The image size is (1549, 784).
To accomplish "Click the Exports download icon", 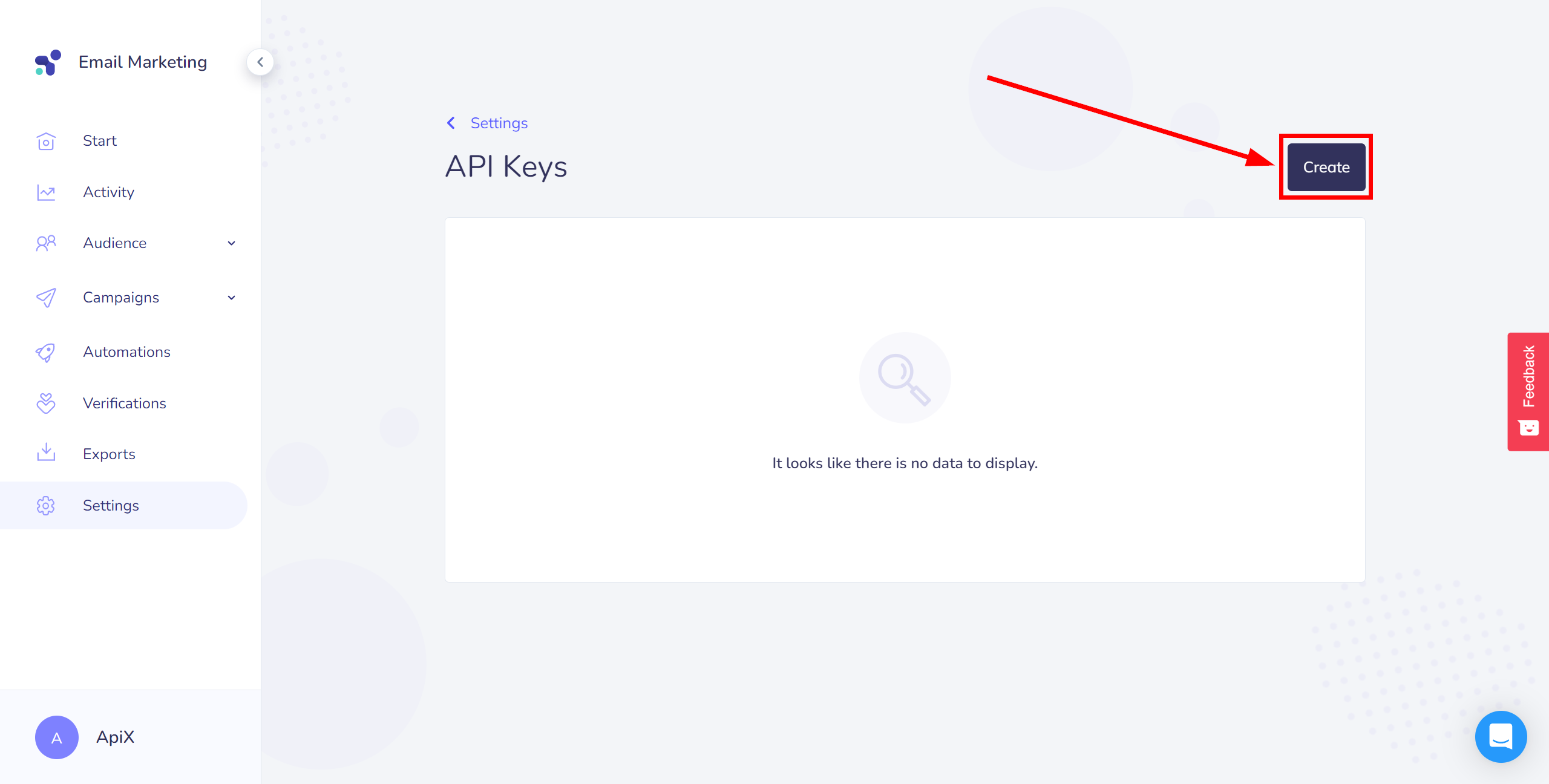I will 46,454.
